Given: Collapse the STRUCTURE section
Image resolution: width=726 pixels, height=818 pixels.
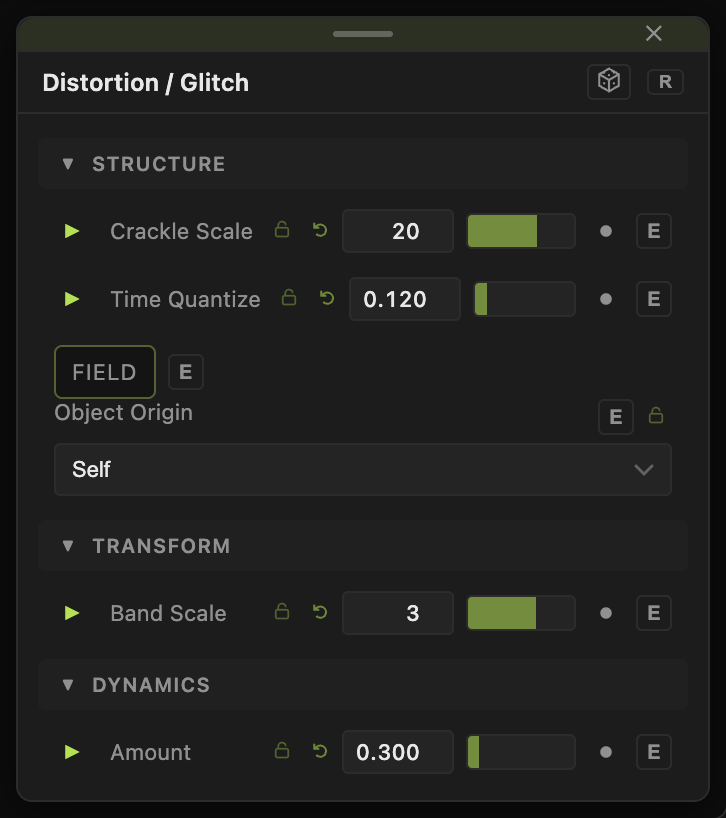Looking at the screenshot, I should pos(68,164).
